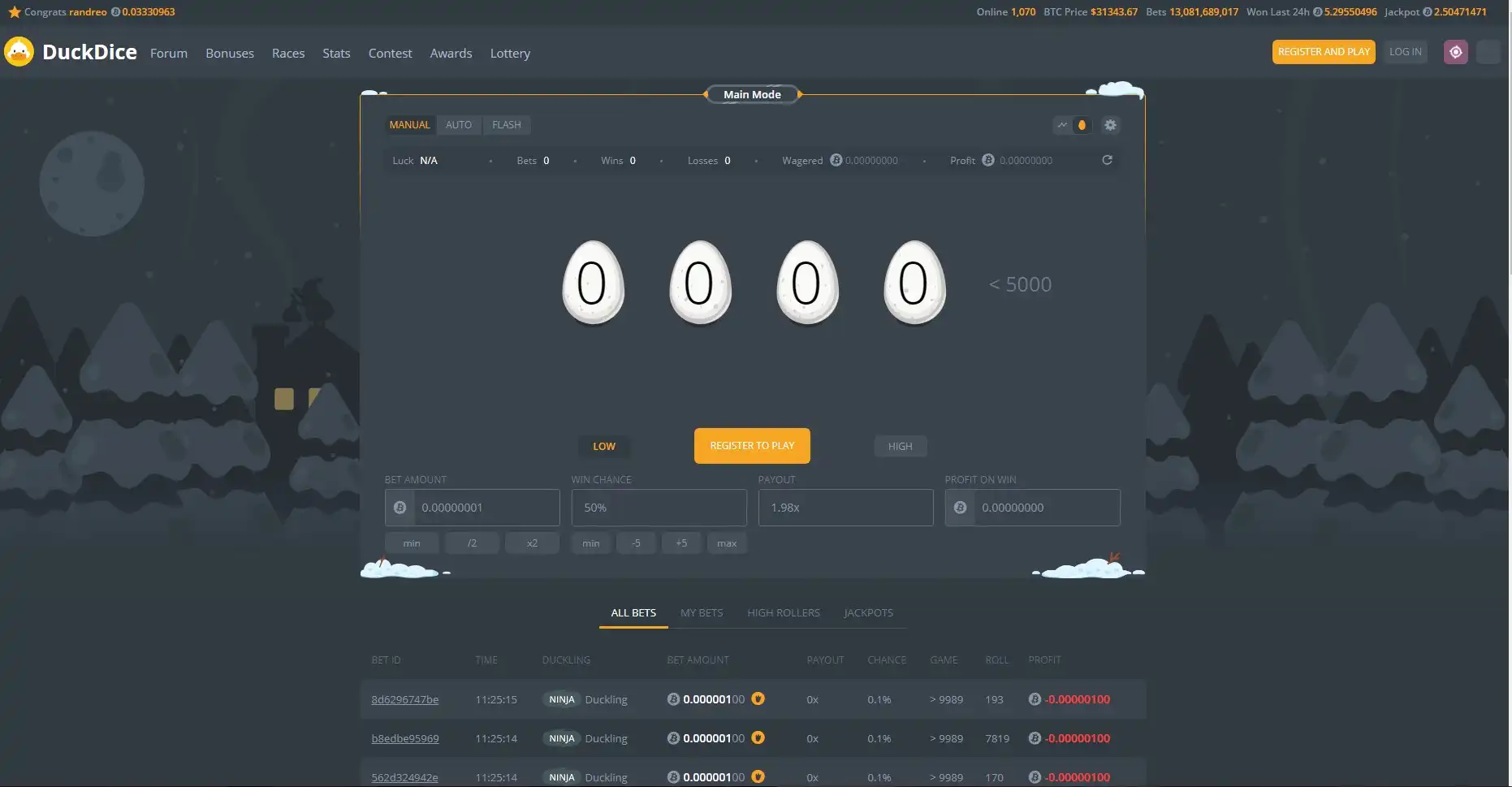The height and width of the screenshot is (787, 1512).
Task: Switch to the orange egg view icon
Action: (1082, 125)
